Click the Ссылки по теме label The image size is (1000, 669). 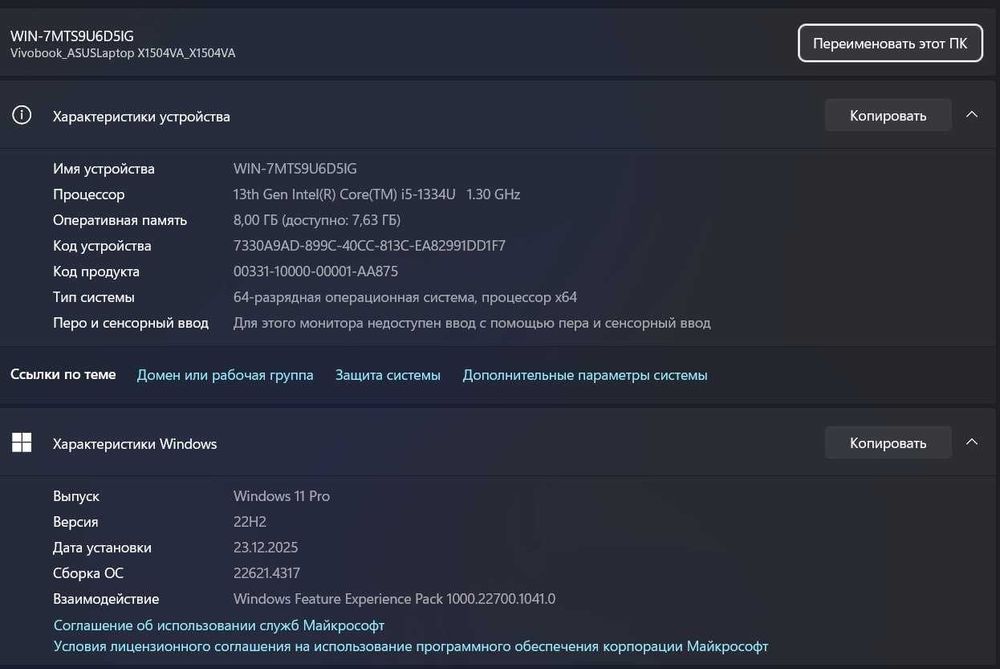click(x=63, y=374)
